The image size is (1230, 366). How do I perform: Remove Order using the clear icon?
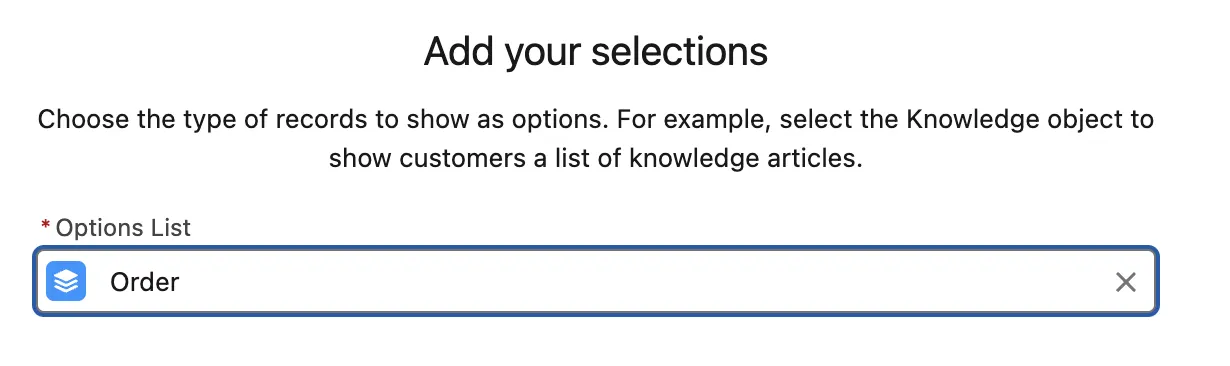tap(1126, 283)
